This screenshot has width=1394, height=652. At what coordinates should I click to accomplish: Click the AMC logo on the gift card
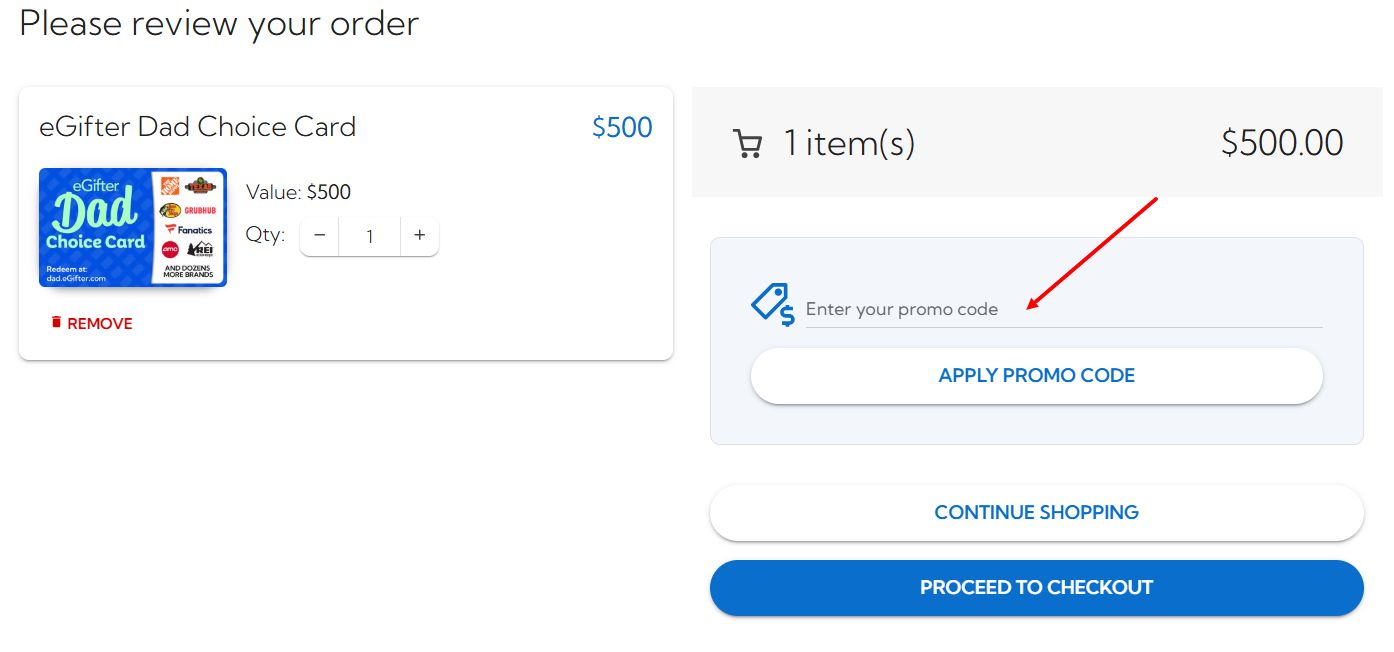pyautogui.click(x=170, y=249)
